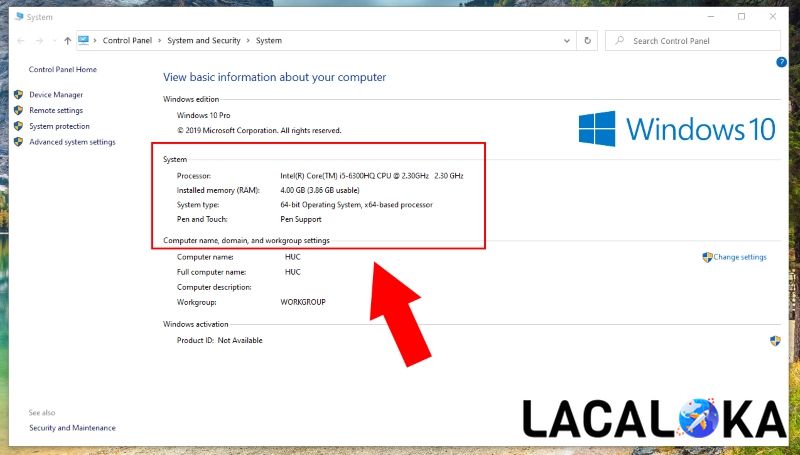This screenshot has width=800, height=455.
Task: Click Product ID: Not Available text
Action: [219, 340]
